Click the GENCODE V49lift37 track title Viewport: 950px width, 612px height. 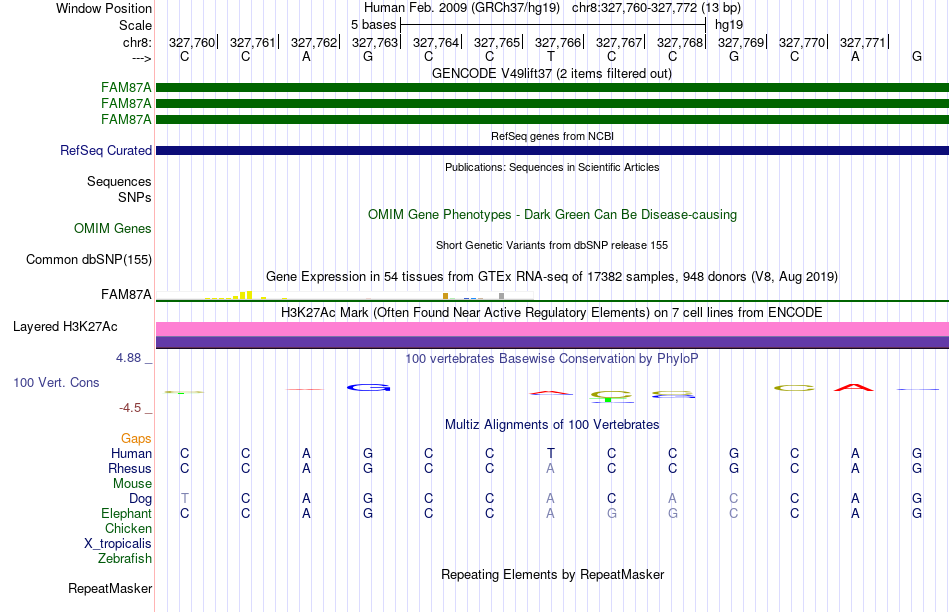[x=551, y=74]
